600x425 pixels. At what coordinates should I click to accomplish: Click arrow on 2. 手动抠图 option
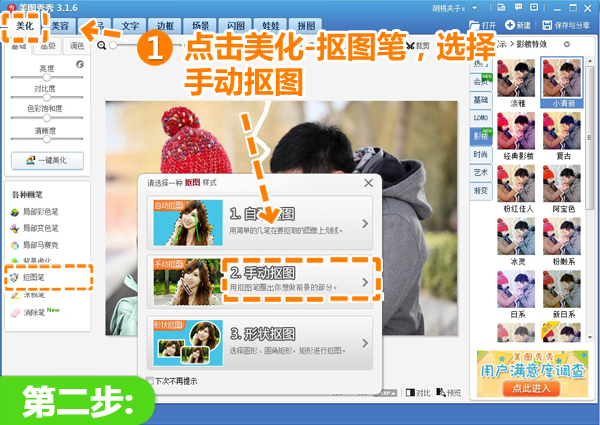[x=365, y=282]
